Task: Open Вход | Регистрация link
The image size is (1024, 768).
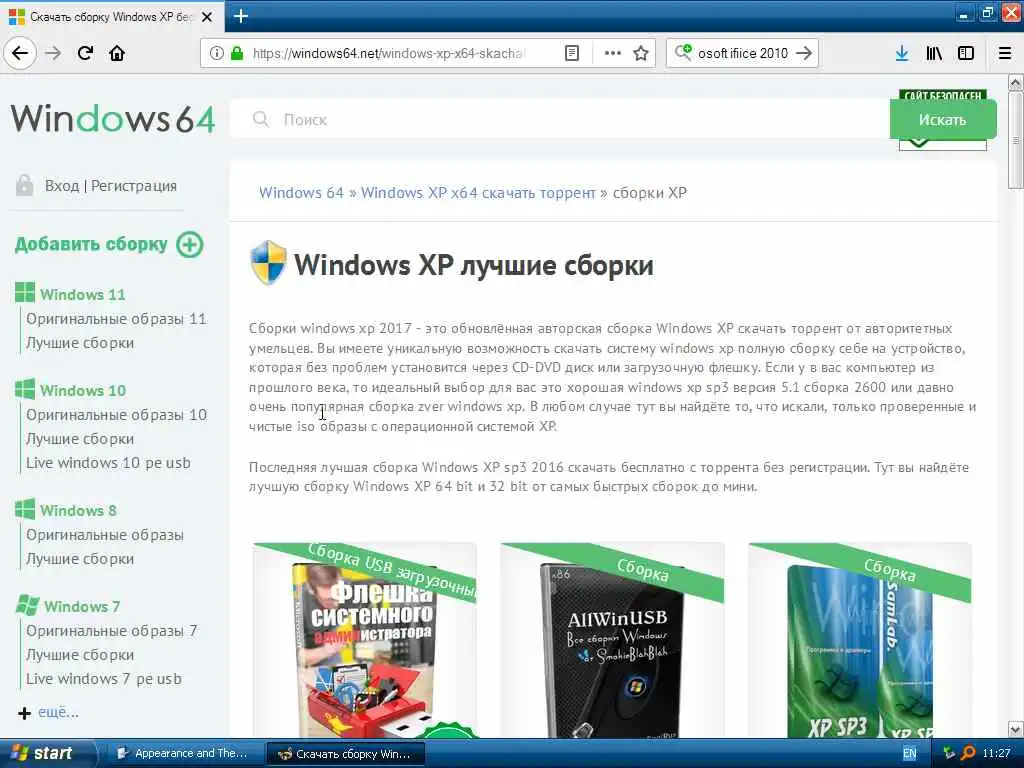Action: pyautogui.click(x=110, y=185)
